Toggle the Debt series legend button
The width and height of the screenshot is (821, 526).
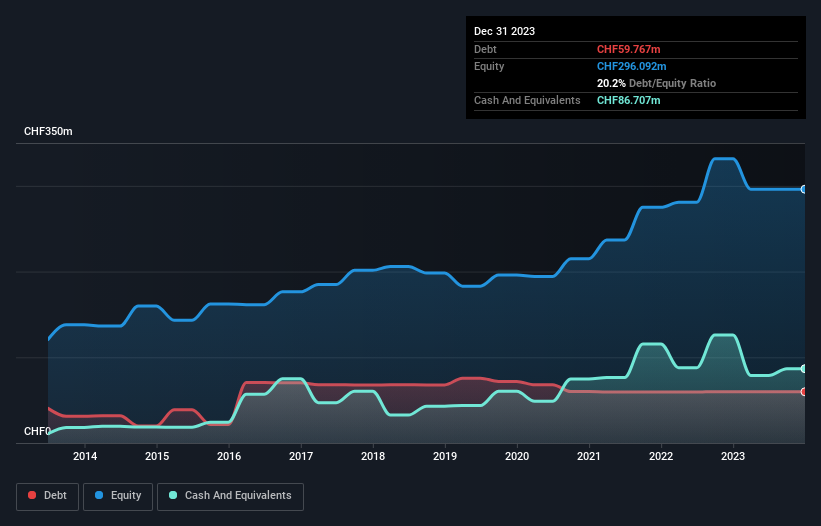[x=48, y=496]
